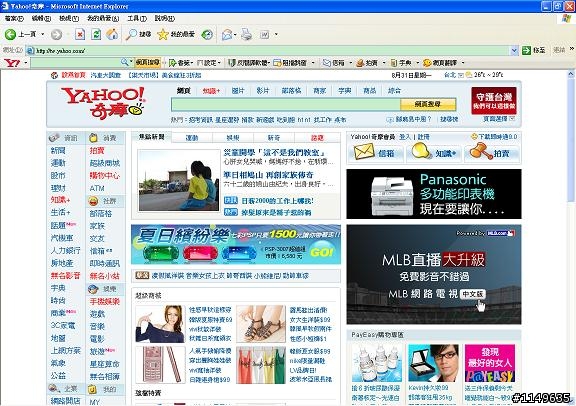The image size is (576, 406).
Task: Click the large 信箱 envelope in member panel
Action: click(364, 152)
